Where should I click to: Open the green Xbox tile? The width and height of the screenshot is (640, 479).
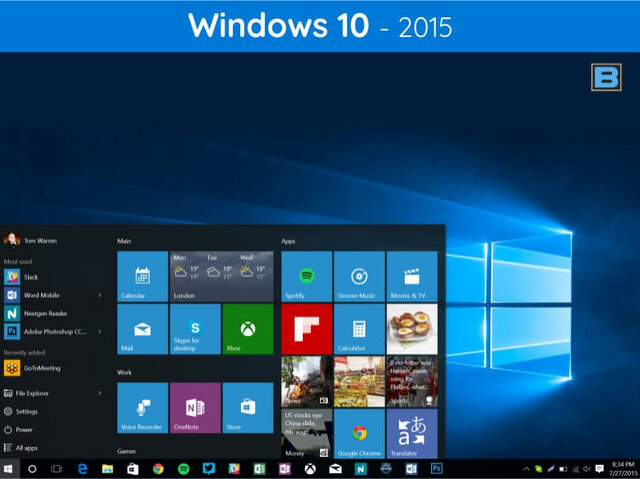click(x=248, y=329)
